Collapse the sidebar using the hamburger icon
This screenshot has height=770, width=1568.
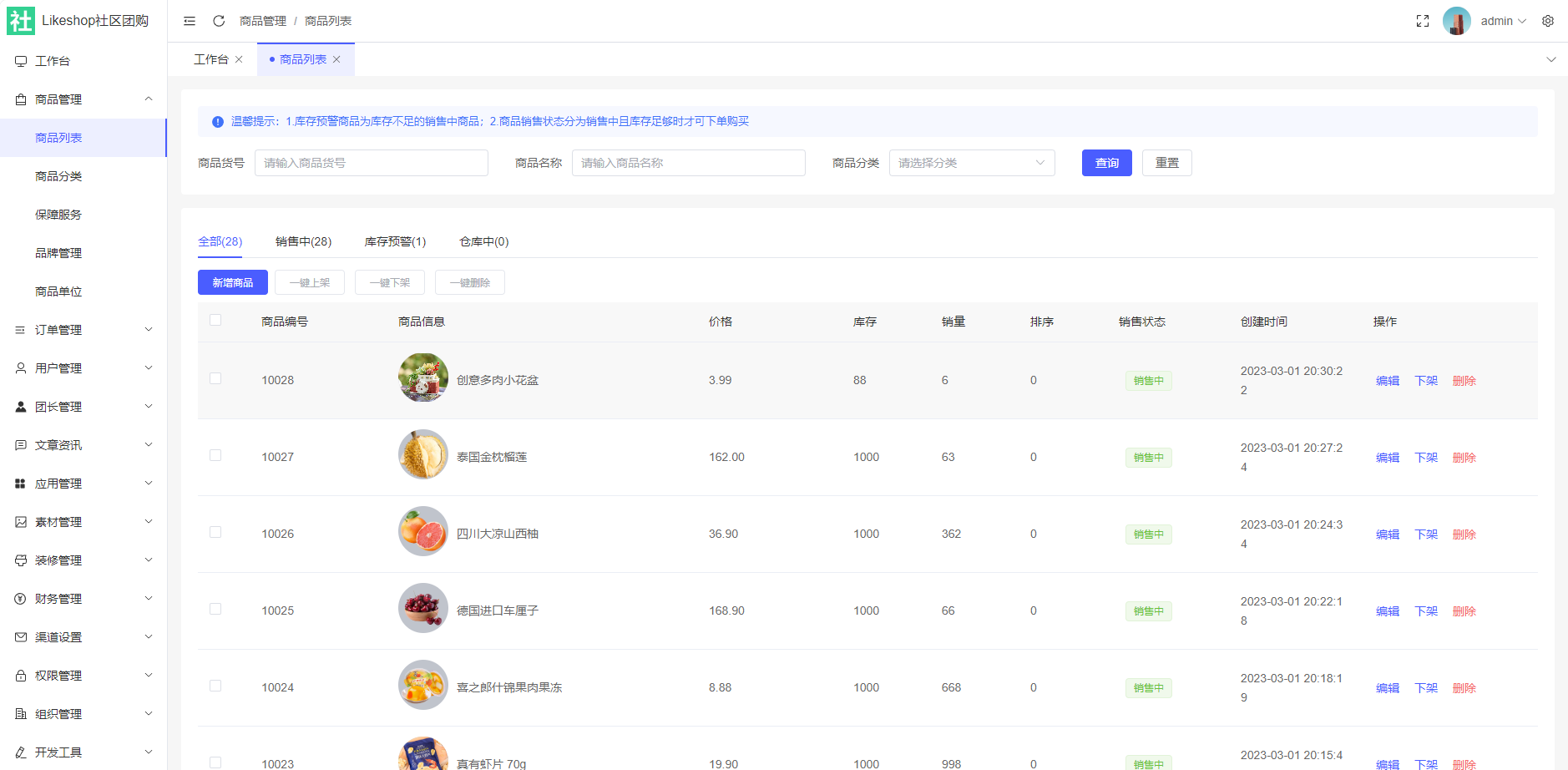[189, 20]
